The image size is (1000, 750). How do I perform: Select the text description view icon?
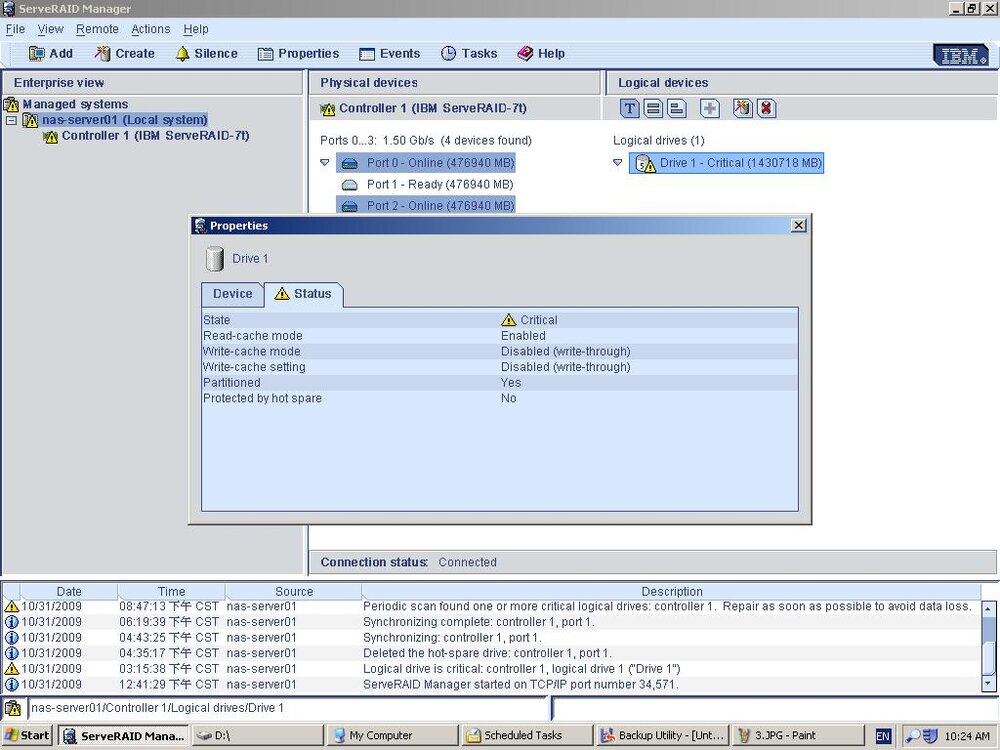click(629, 108)
